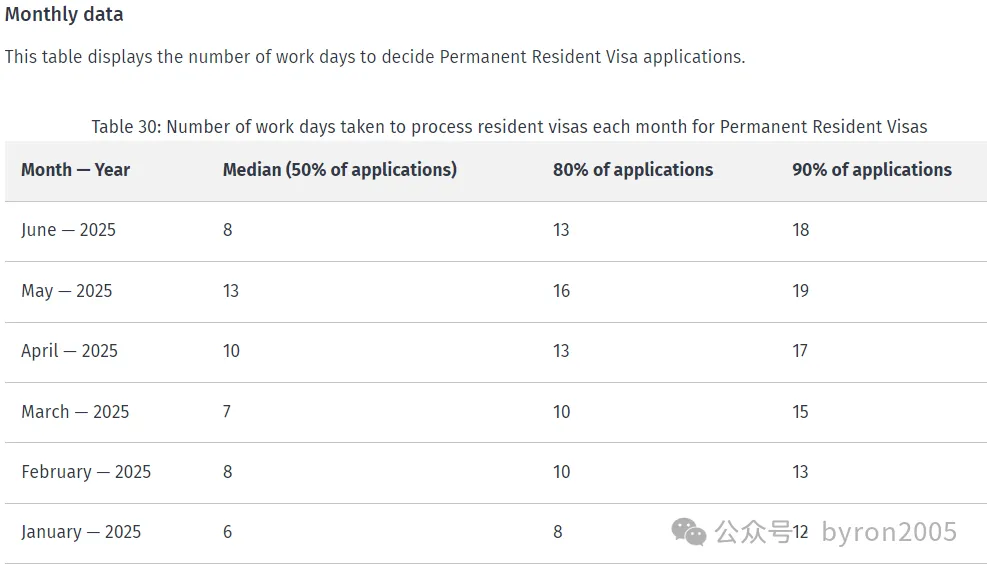Select the February — 2025 row label
This screenshot has width=987, height=570.
point(86,472)
